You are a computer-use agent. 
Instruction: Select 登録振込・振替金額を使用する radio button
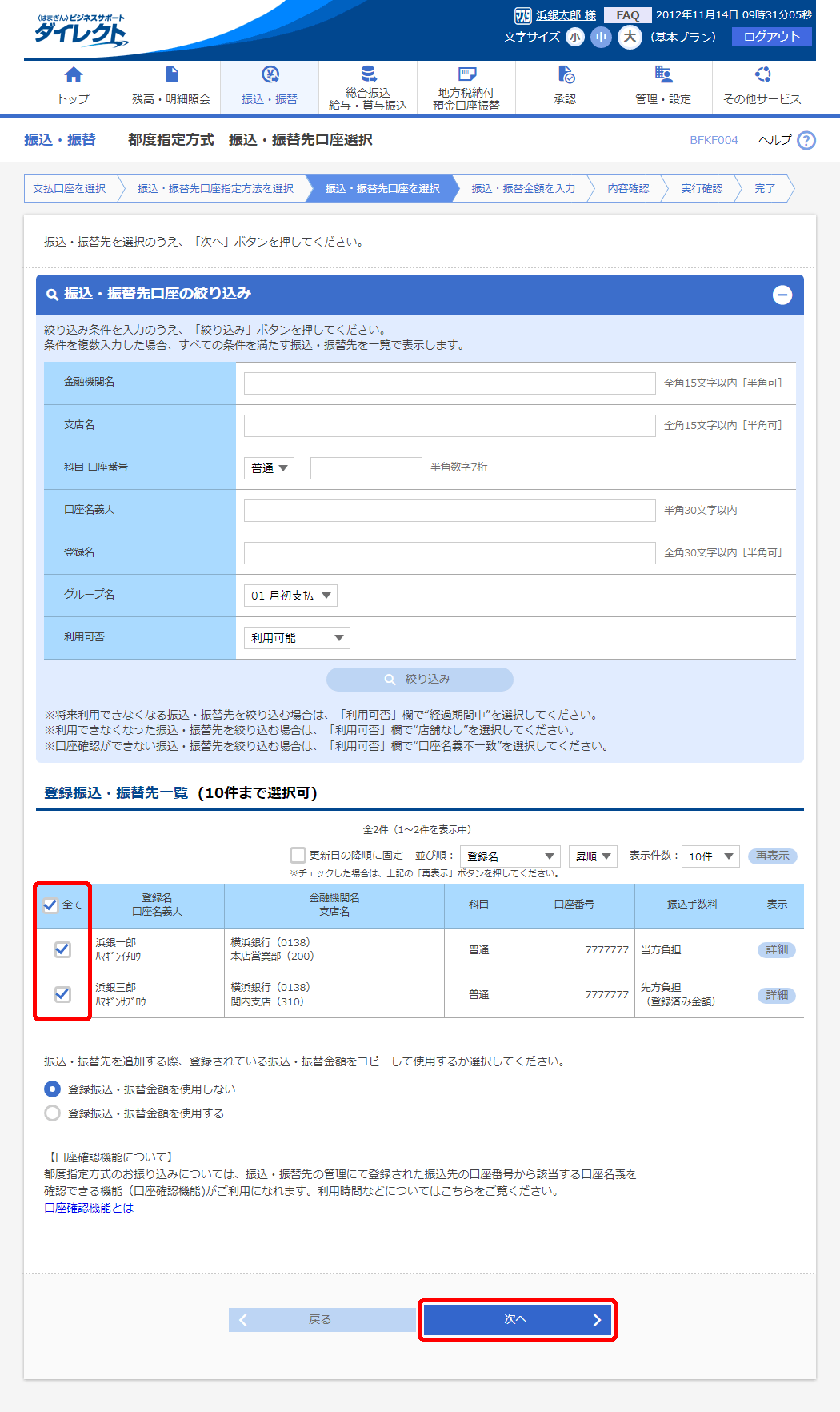(53, 1113)
